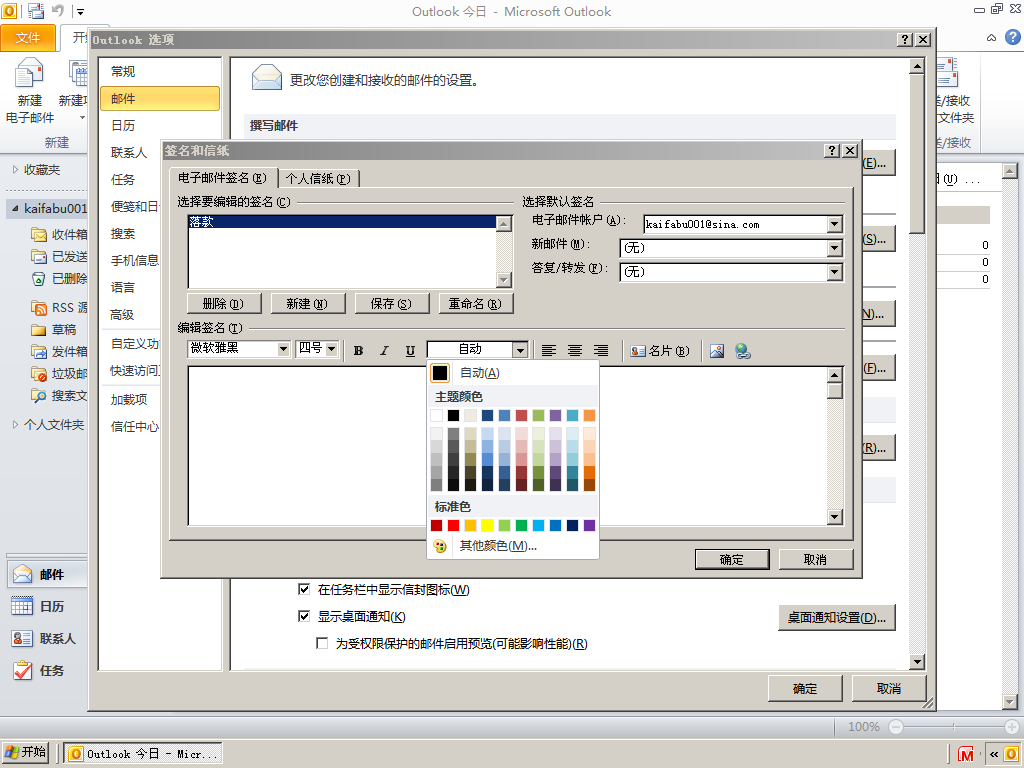Open the font name dropdown 微软雅黑
The image size is (1024, 768).
[283, 349]
